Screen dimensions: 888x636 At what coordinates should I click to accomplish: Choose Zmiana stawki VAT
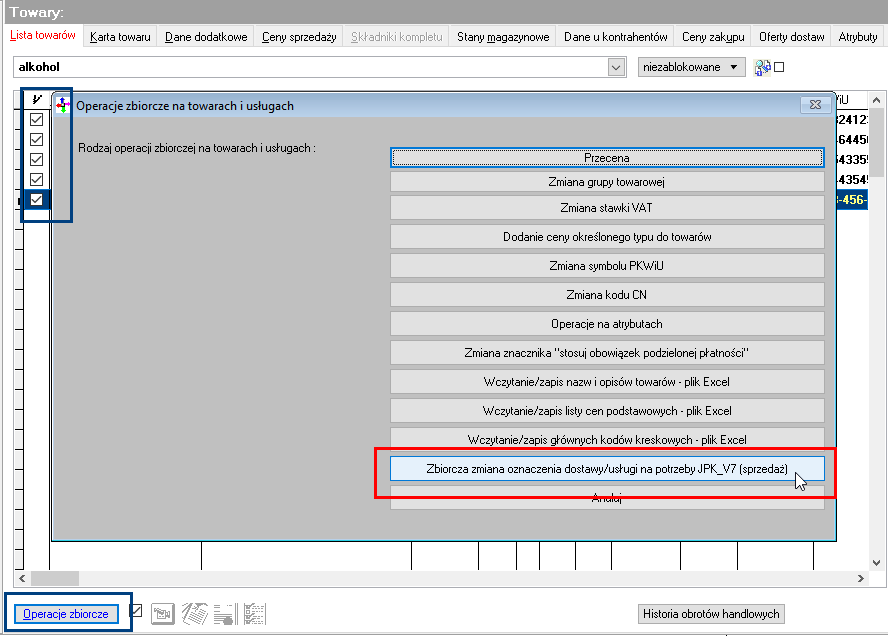(607, 208)
